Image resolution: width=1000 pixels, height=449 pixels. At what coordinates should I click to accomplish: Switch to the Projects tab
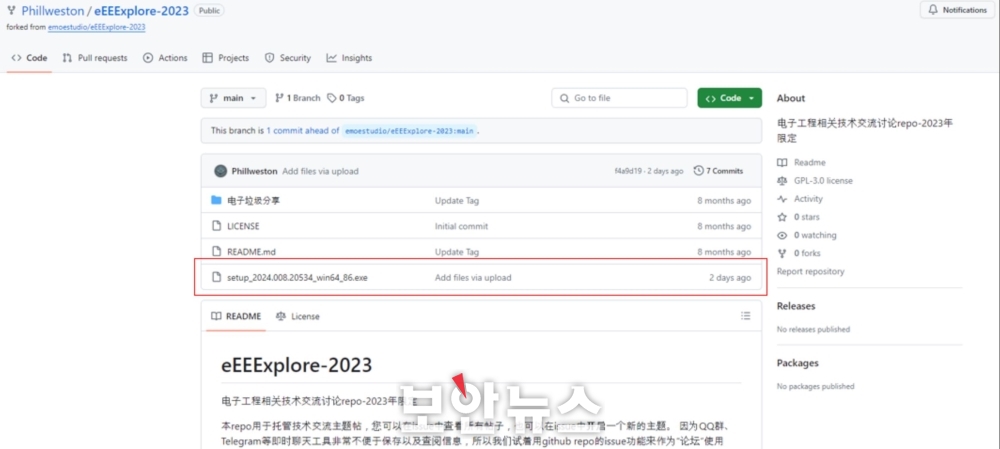click(226, 58)
